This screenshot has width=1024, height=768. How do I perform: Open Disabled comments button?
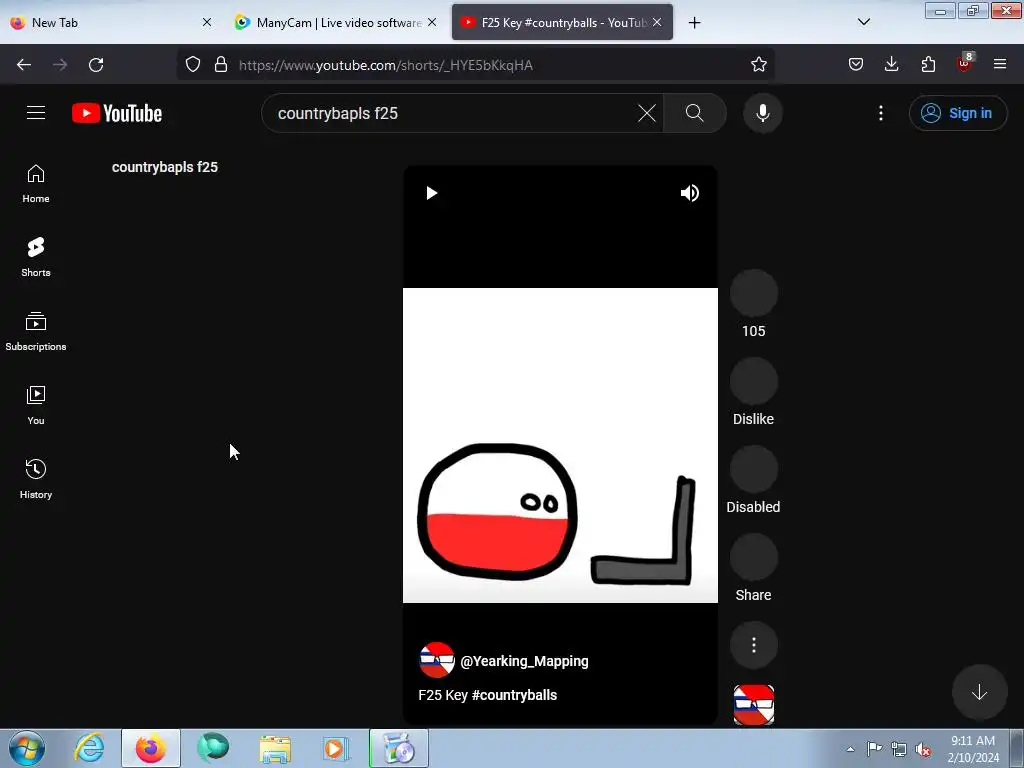click(x=754, y=469)
